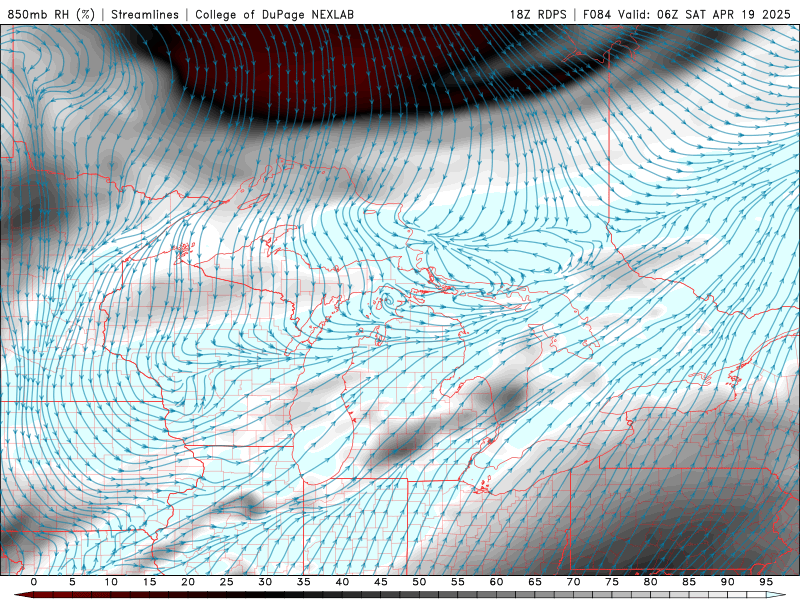Click the '95' value on the colorbar scale
The height and width of the screenshot is (600, 800).
[766, 582]
